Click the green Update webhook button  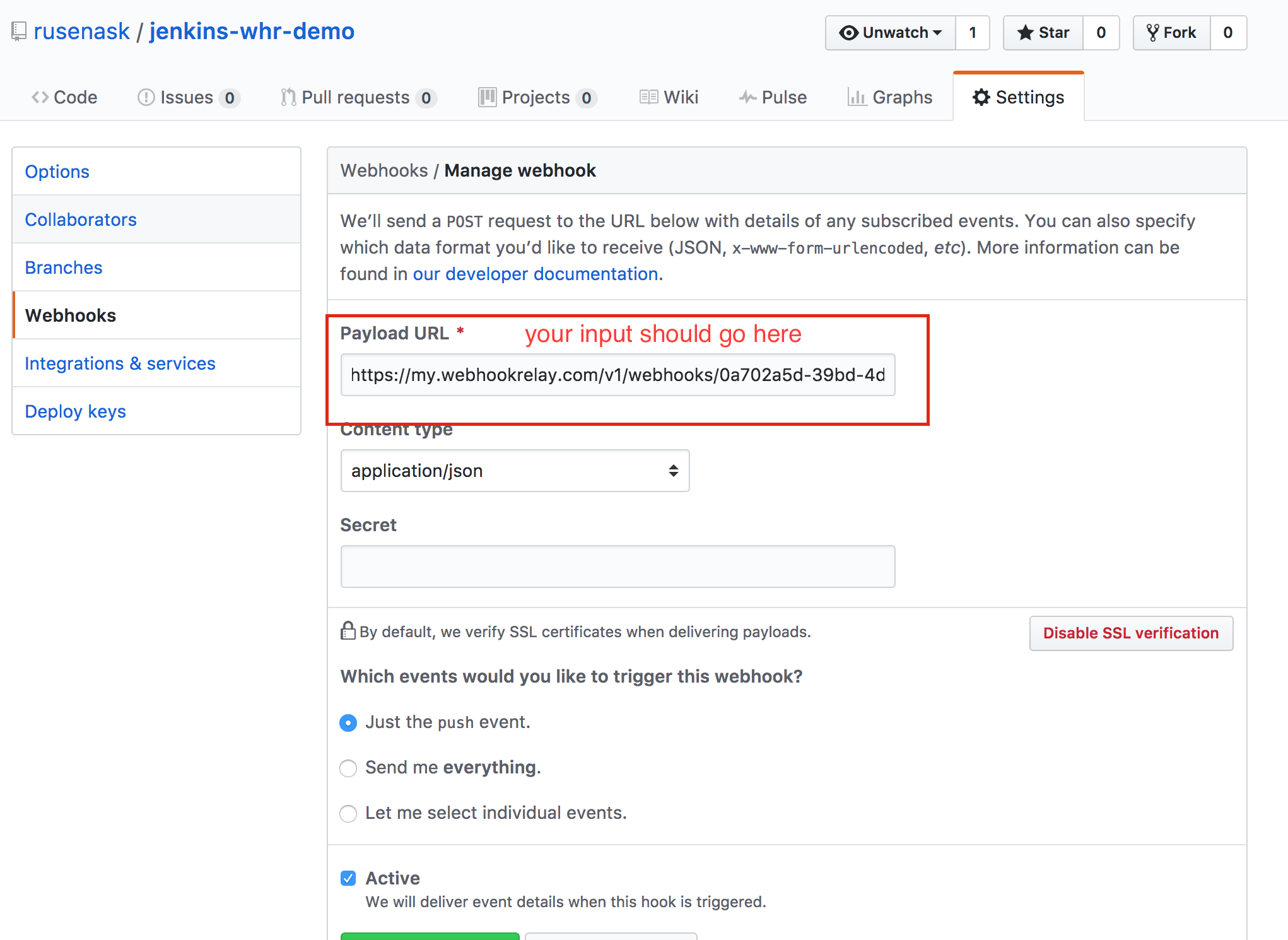click(430, 937)
